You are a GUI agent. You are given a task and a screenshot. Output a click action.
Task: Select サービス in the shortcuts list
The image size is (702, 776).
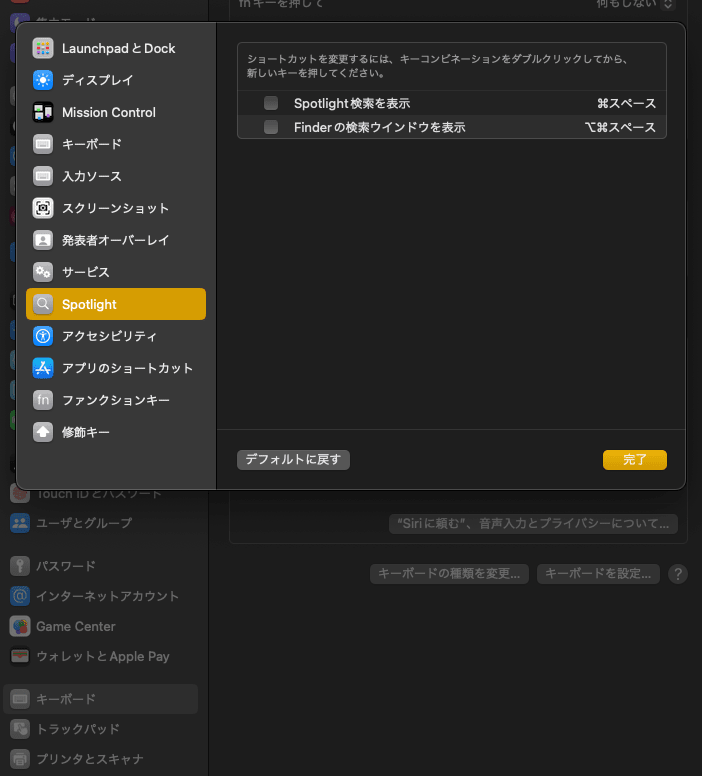pos(116,272)
